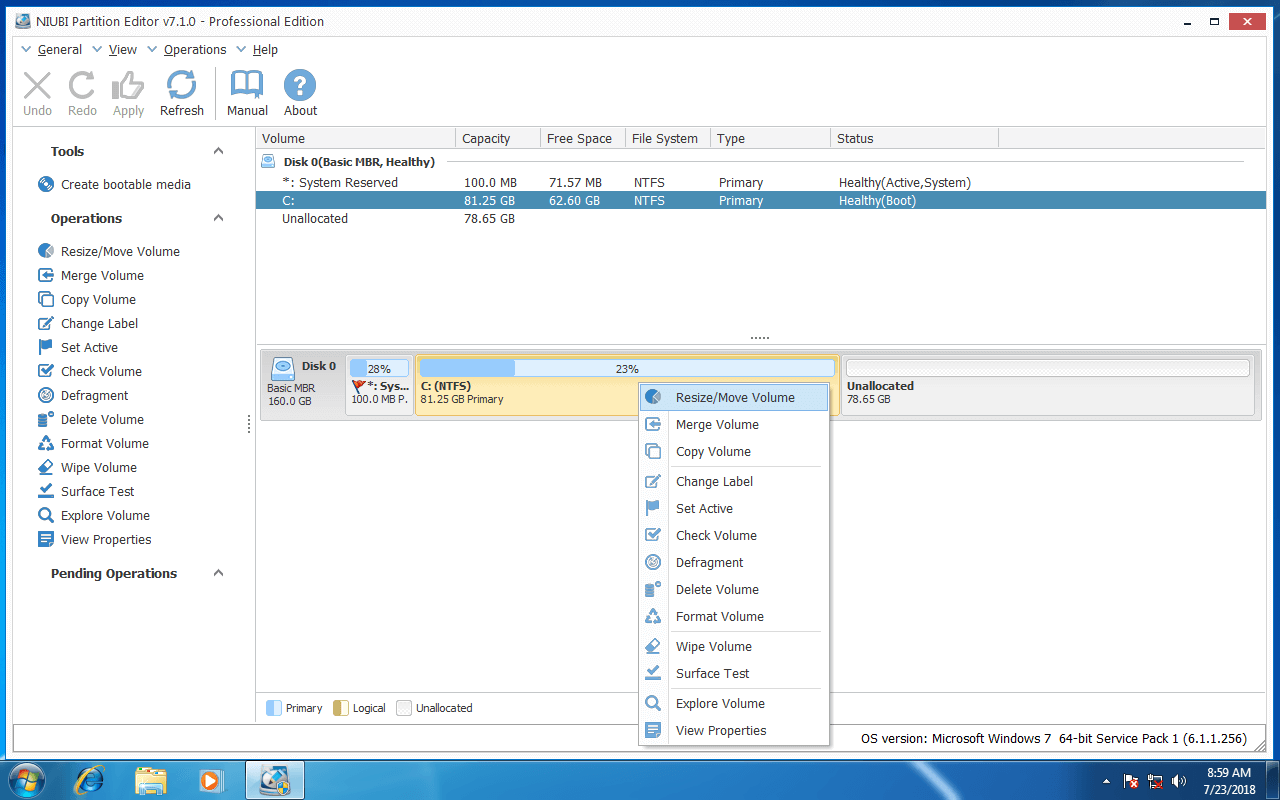The width and height of the screenshot is (1280, 800).
Task: Choose Copy Volume in context menu
Action: tap(734, 451)
